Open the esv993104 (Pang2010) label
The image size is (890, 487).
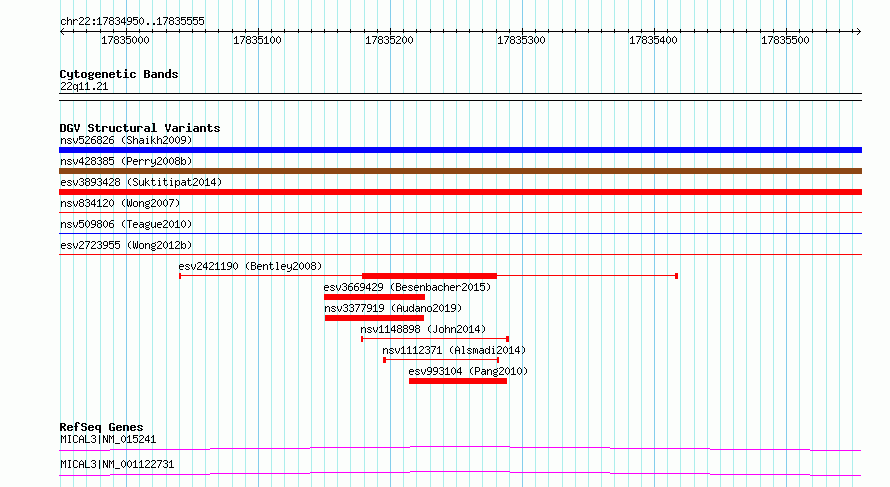[468, 371]
